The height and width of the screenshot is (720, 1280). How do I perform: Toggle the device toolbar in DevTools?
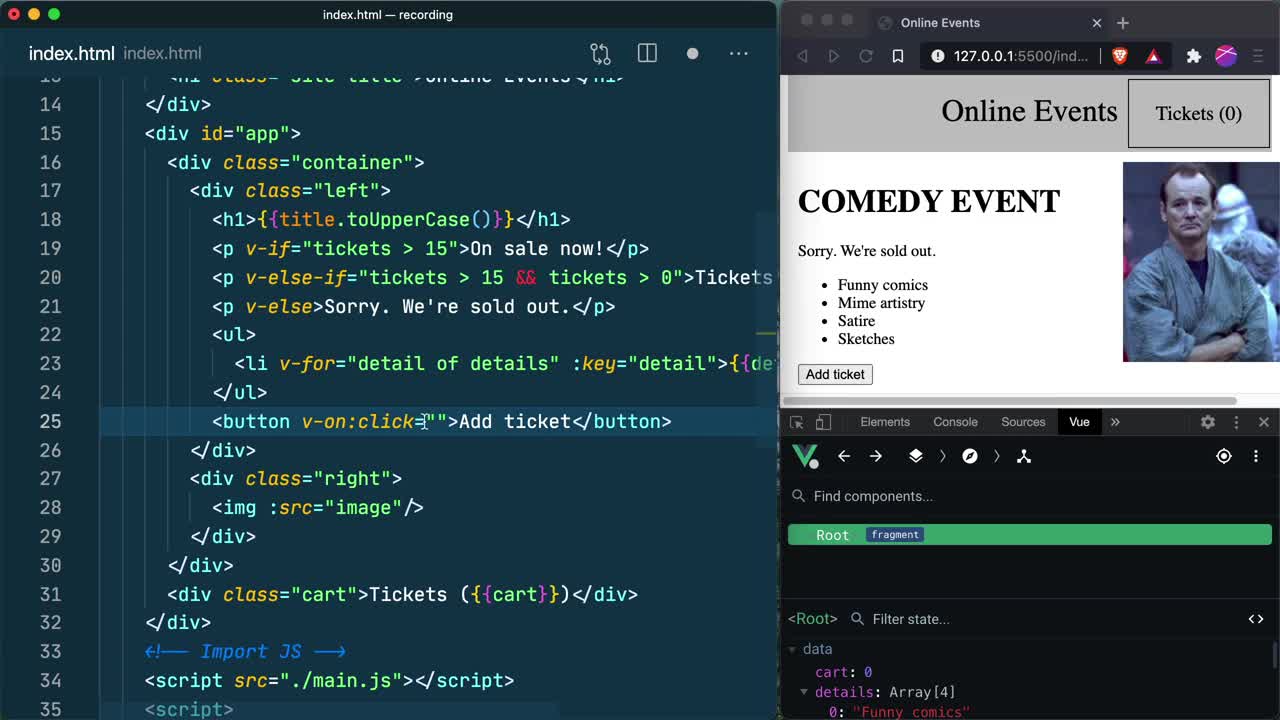coord(823,422)
